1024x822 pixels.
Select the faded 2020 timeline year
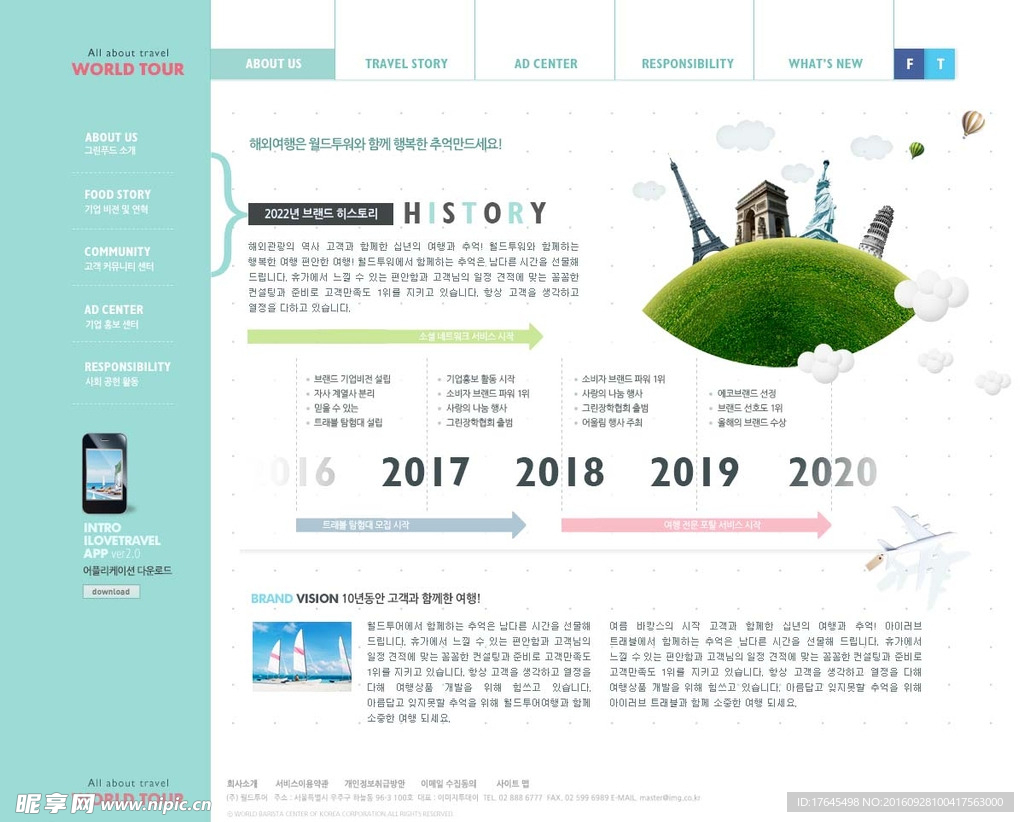[833, 472]
